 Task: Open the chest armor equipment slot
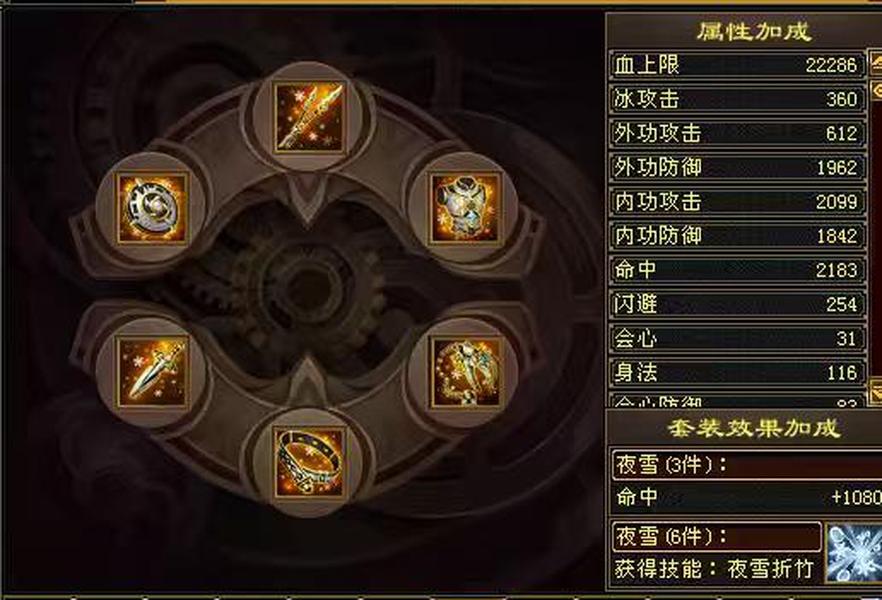465,208
